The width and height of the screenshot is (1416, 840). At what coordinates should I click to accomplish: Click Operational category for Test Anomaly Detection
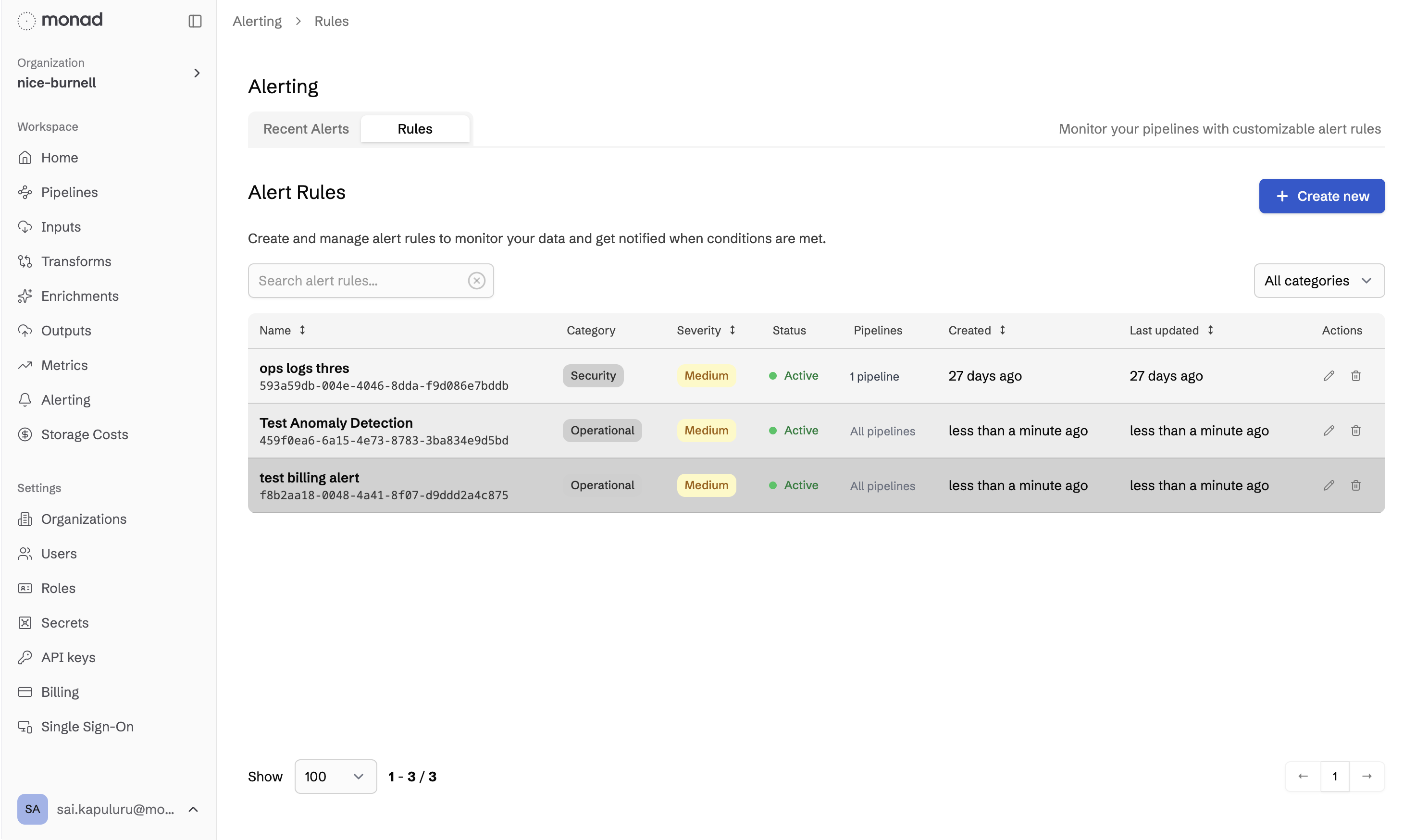[602, 431]
